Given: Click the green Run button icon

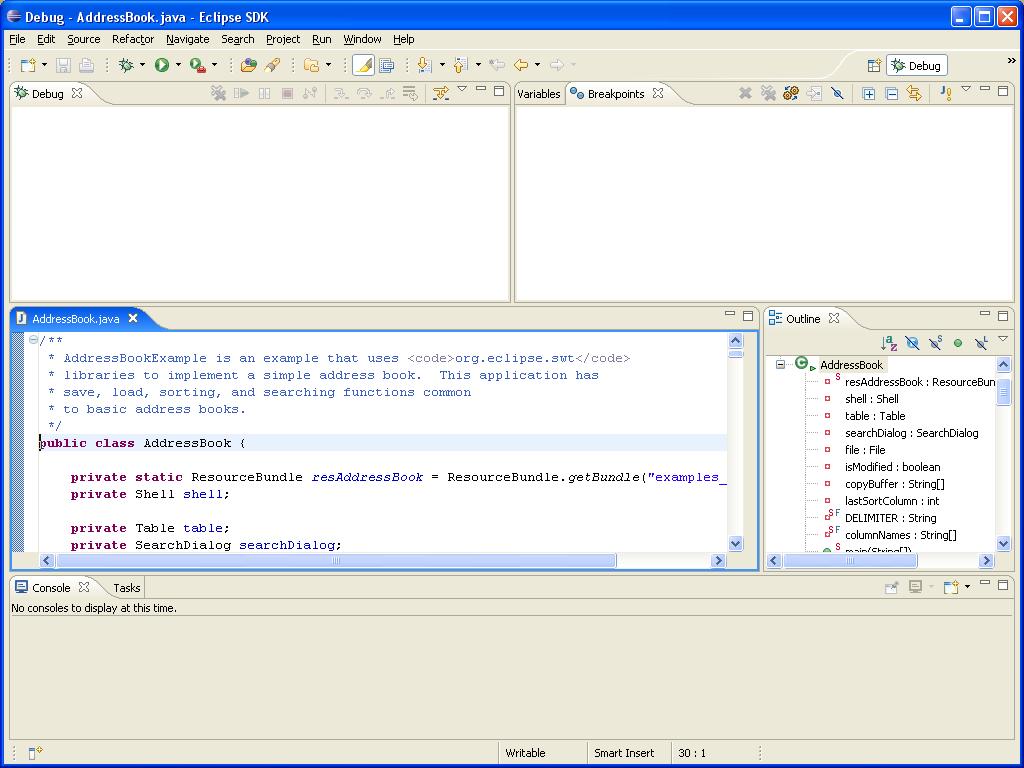Looking at the screenshot, I should pyautogui.click(x=162, y=65).
